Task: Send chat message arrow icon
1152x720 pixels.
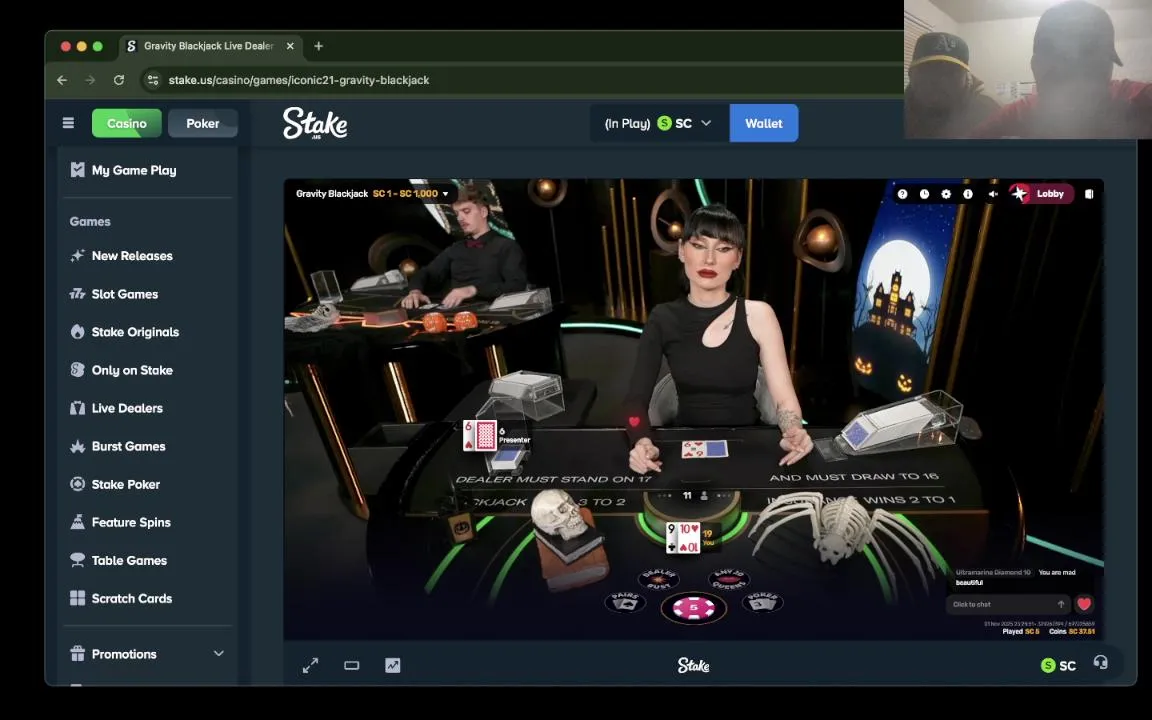Action: [1061, 605]
